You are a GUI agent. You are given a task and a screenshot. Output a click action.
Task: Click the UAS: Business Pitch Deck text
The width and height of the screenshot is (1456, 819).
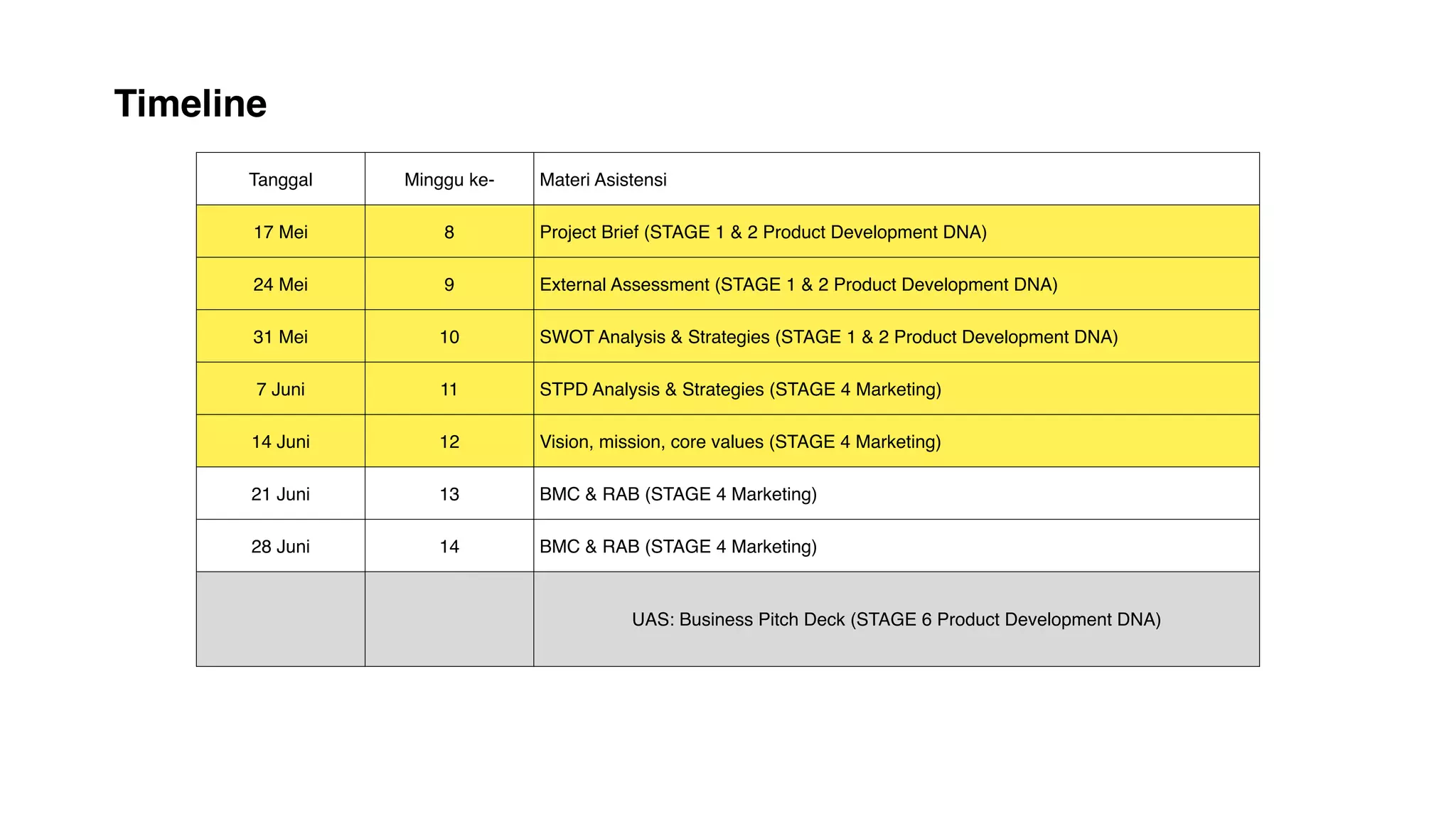pyautogui.click(x=896, y=619)
